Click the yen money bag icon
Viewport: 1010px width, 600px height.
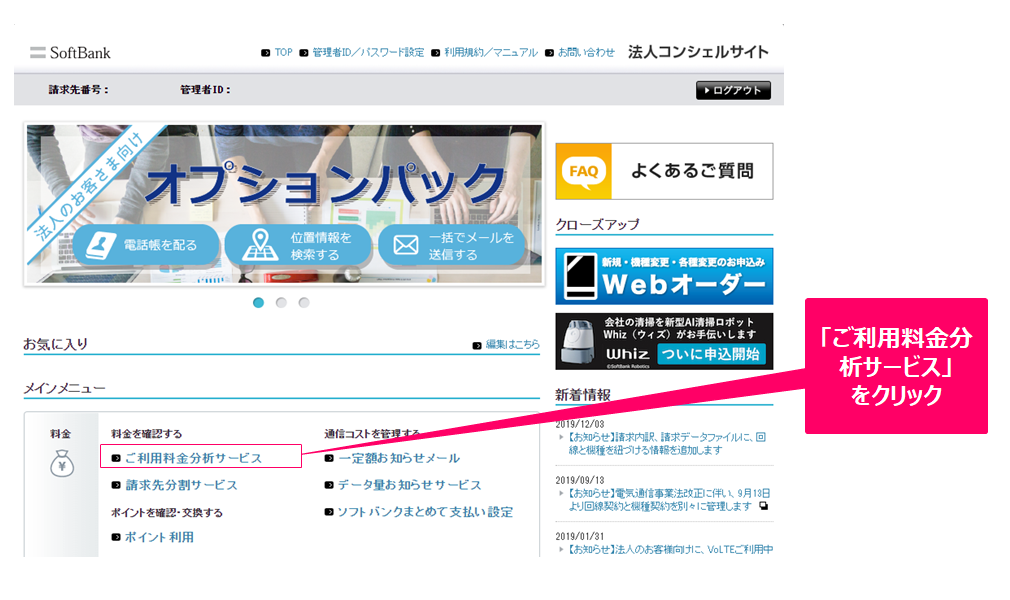62,463
